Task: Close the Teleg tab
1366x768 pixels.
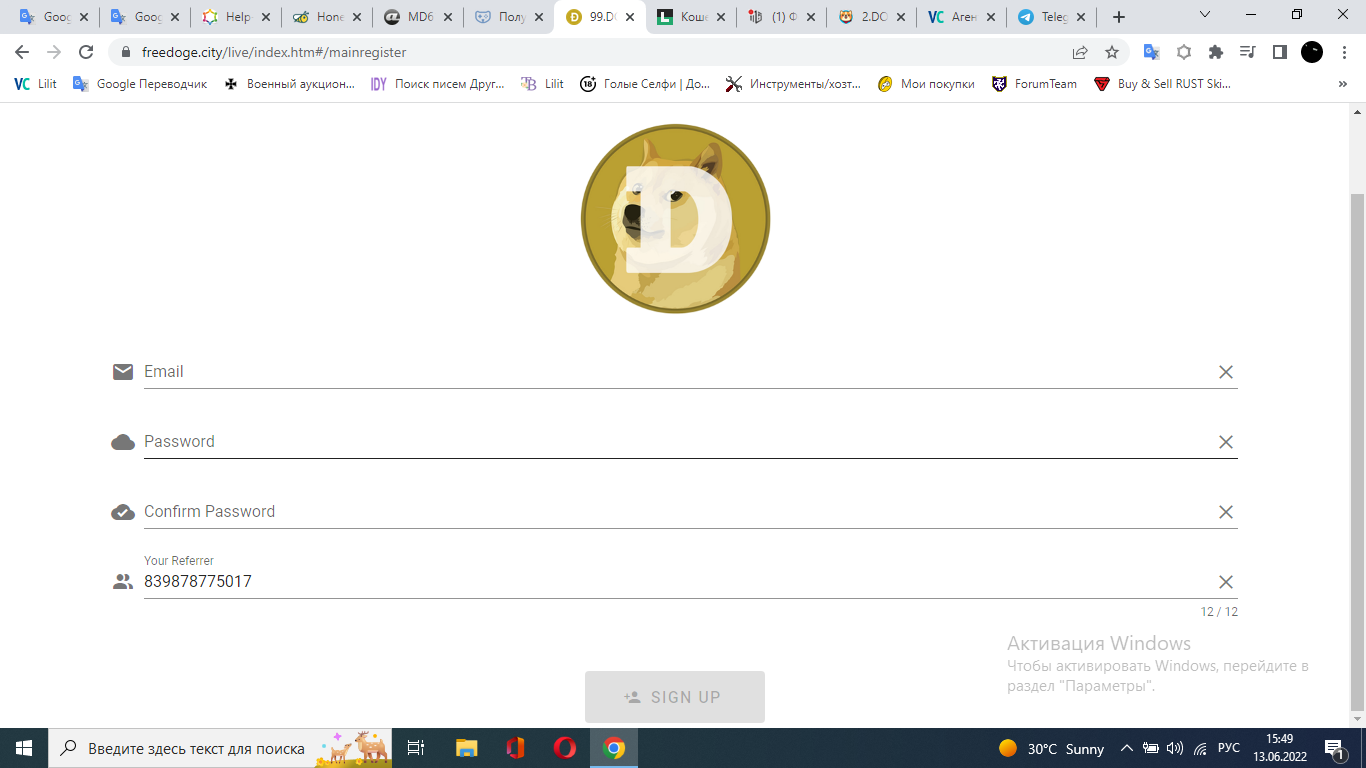Action: (x=1081, y=17)
